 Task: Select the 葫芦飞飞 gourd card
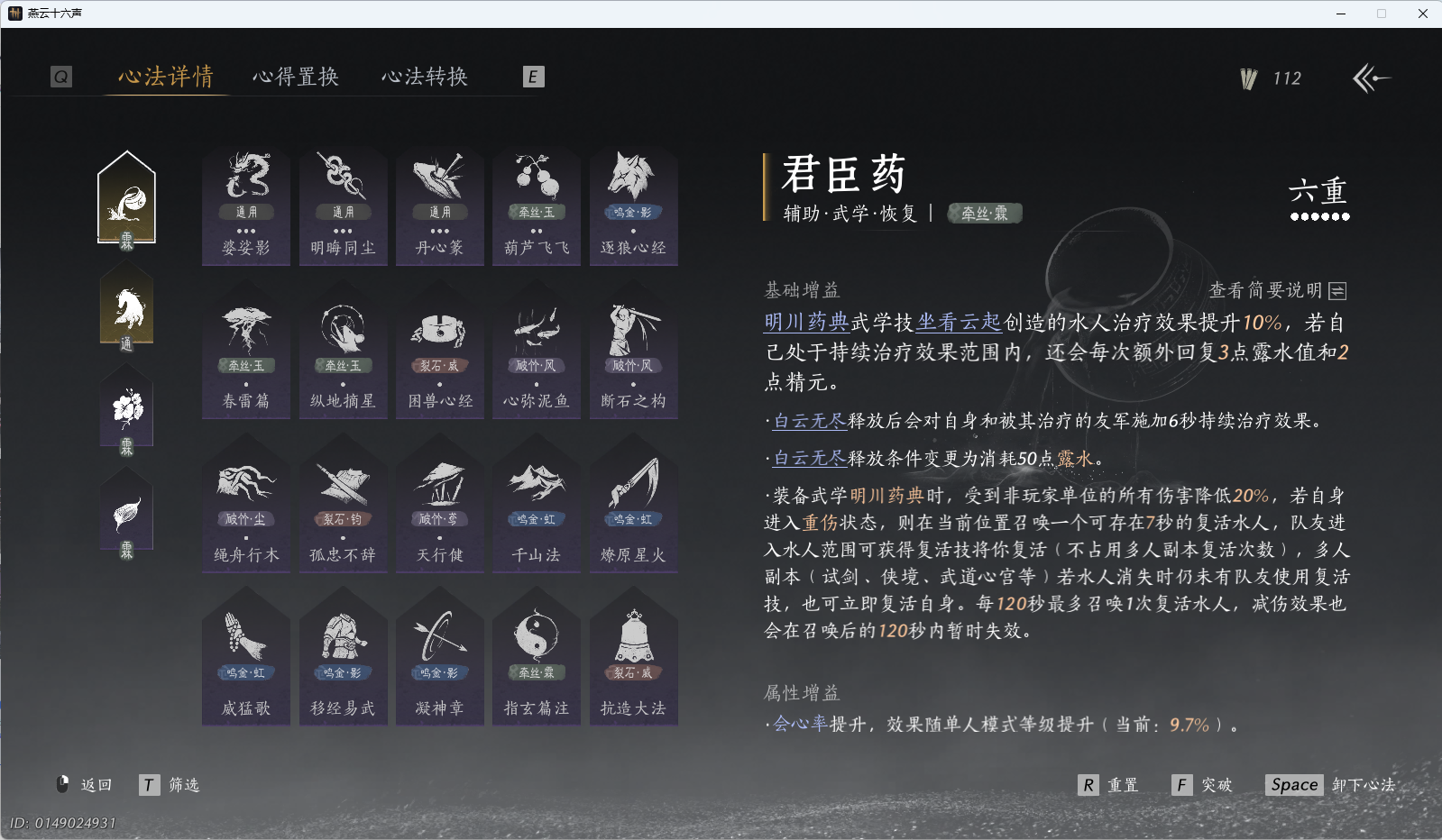pyautogui.click(x=537, y=206)
